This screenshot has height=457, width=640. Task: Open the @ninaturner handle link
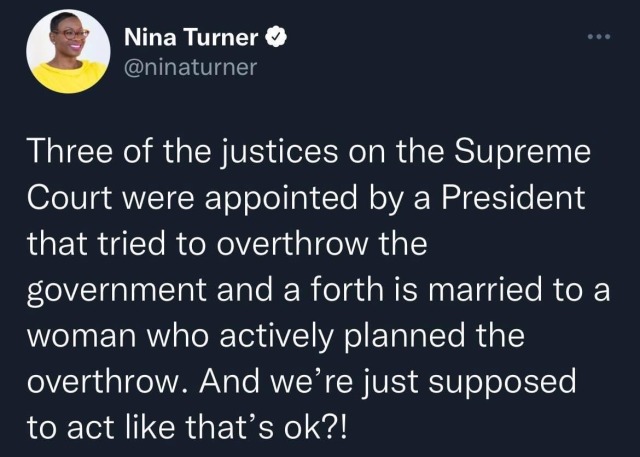pyautogui.click(x=191, y=68)
